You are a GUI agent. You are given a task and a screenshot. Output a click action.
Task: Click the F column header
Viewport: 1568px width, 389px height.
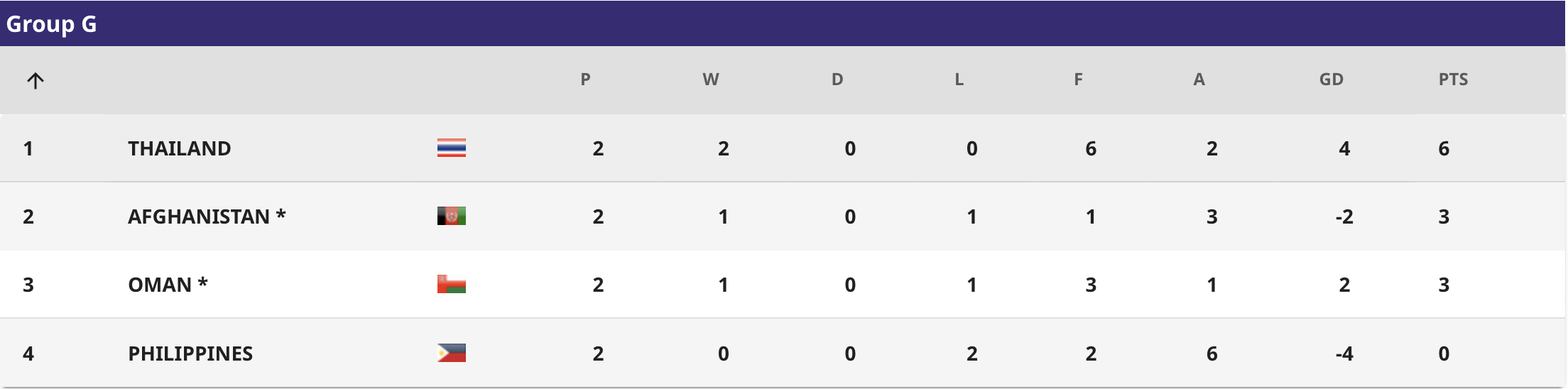(1078, 80)
